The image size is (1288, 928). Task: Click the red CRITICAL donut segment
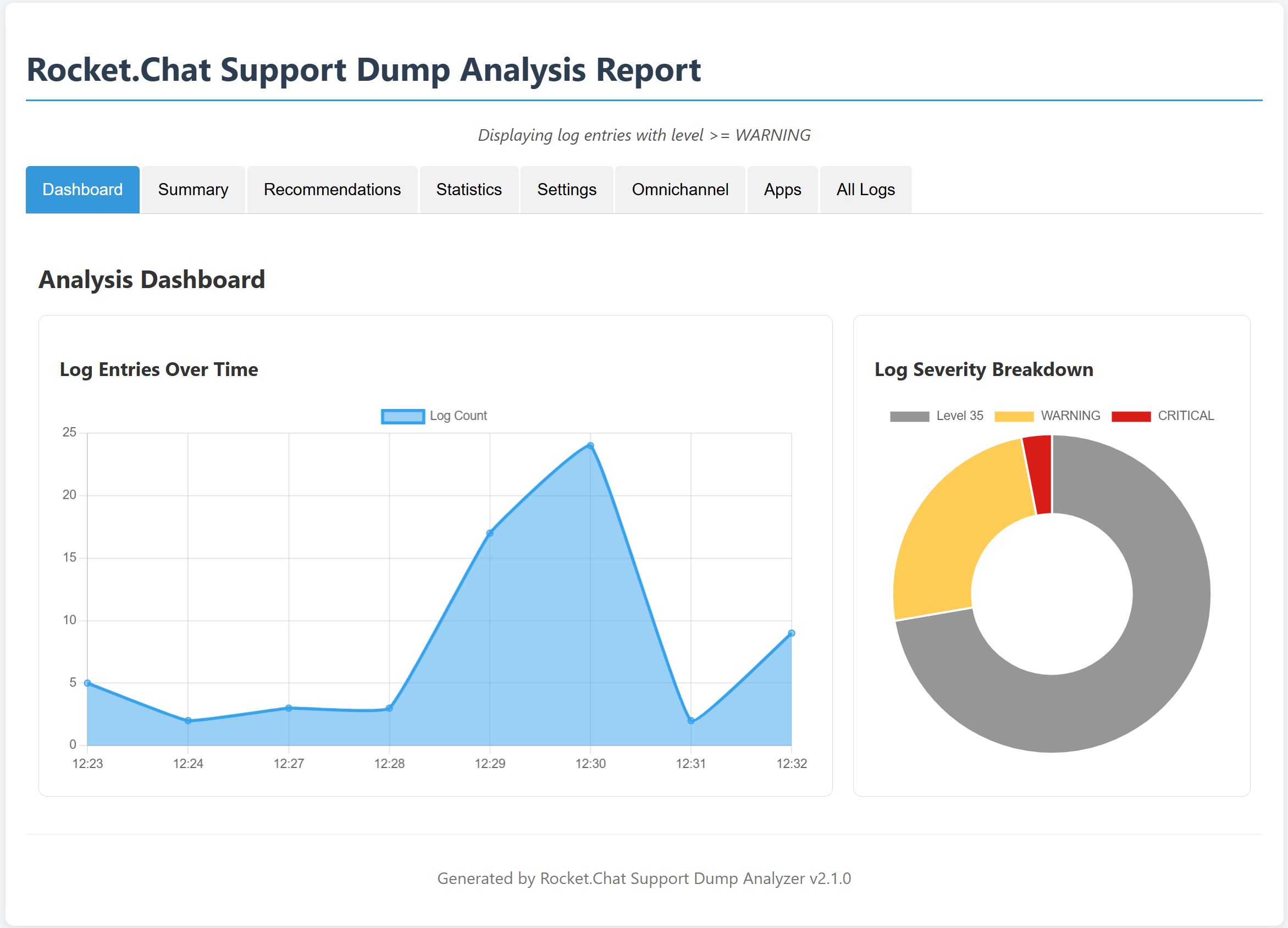coord(1040,474)
